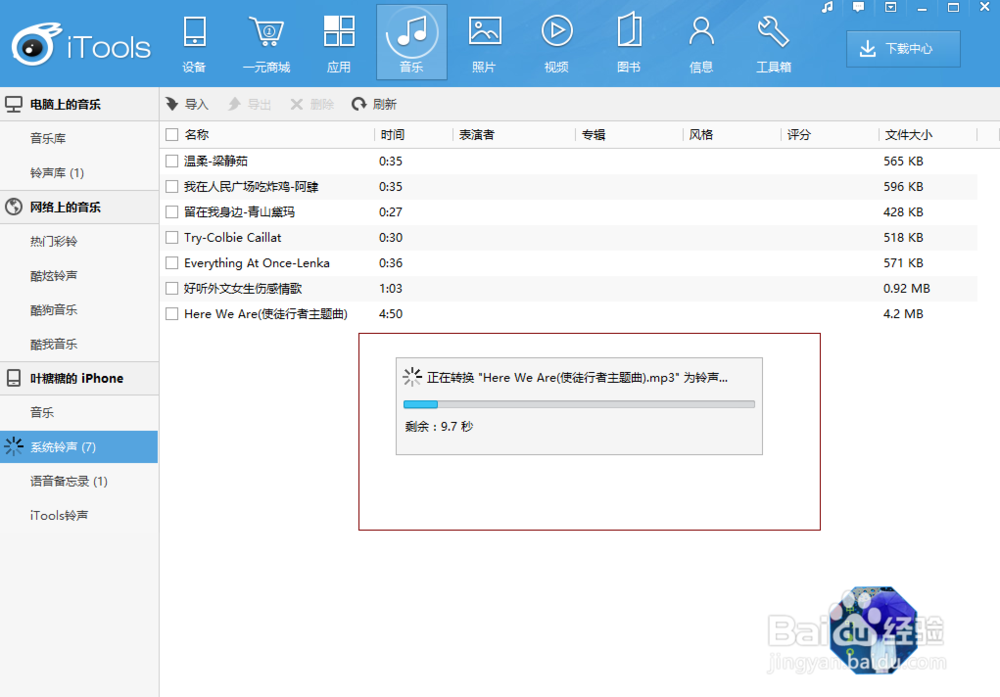
Task: Select the 音乐 music section
Action: (411, 43)
